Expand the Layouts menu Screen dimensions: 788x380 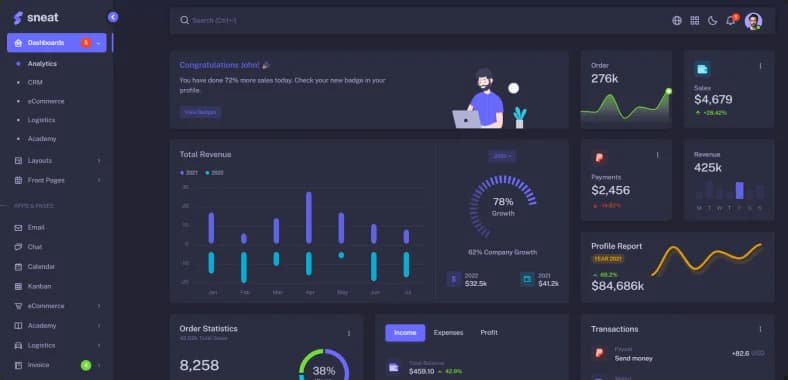coord(57,161)
